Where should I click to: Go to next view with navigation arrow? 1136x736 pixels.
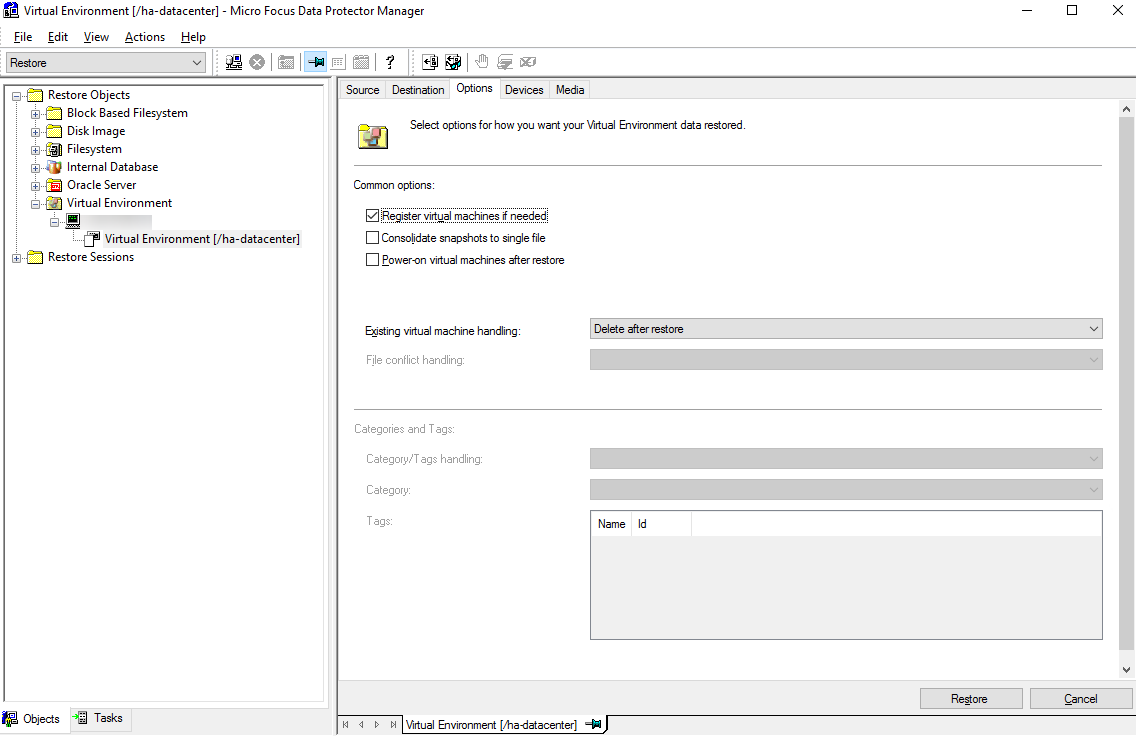click(x=377, y=724)
